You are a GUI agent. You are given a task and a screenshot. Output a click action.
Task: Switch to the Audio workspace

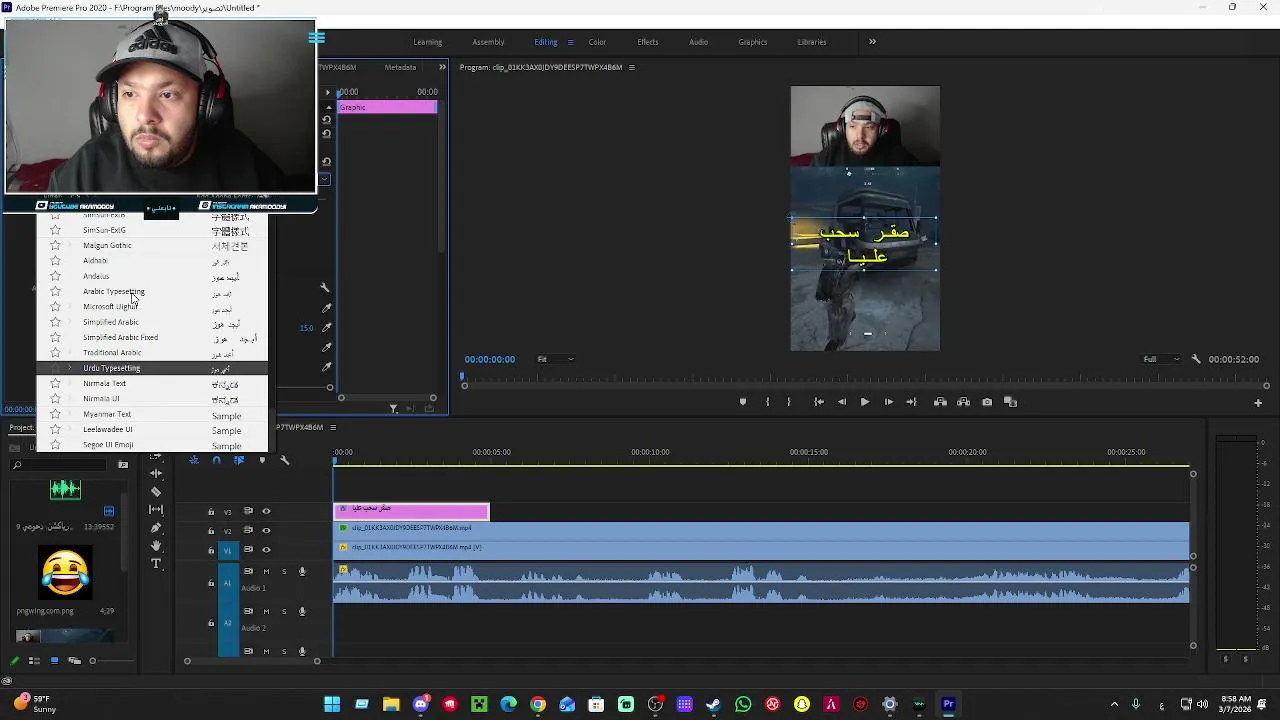point(698,42)
